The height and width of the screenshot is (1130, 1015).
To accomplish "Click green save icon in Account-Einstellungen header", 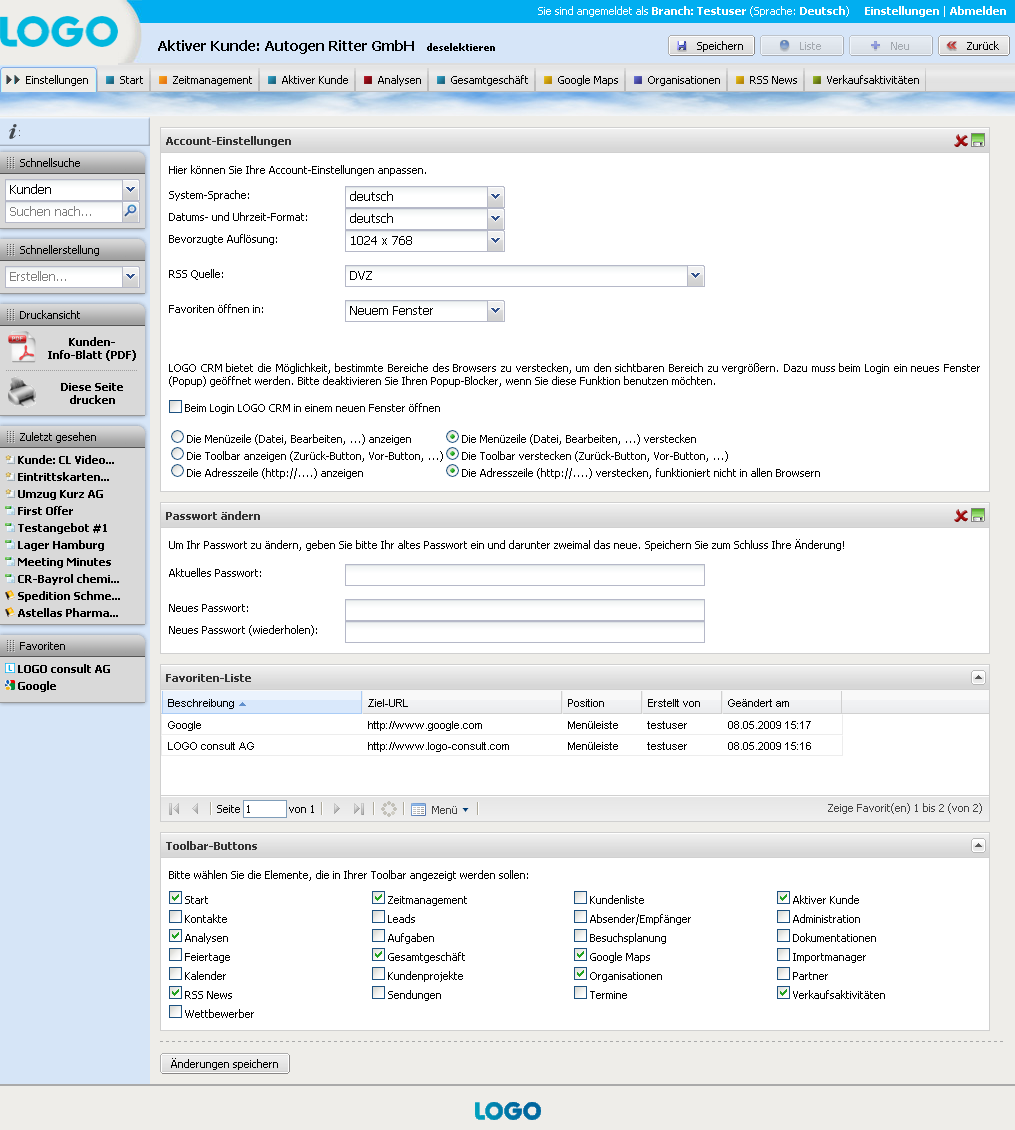I will 978,141.
